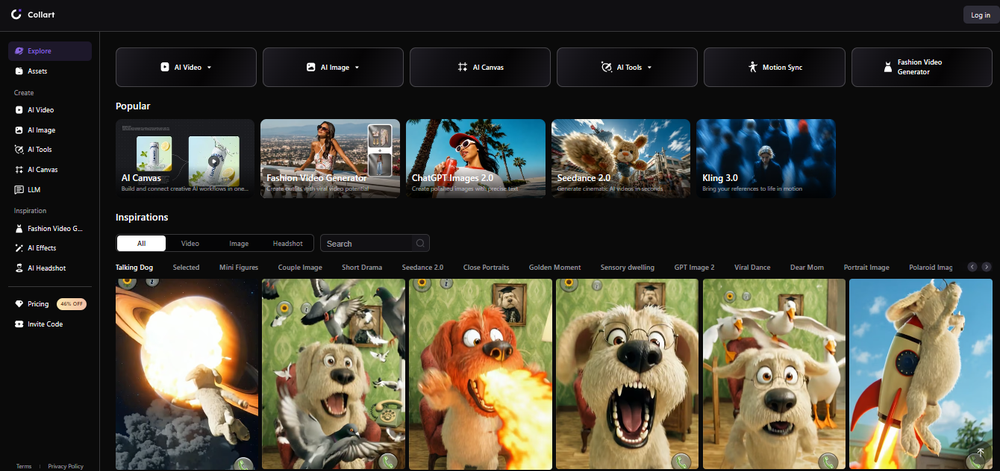Click the picture icon on top AI Image button

pos(311,67)
